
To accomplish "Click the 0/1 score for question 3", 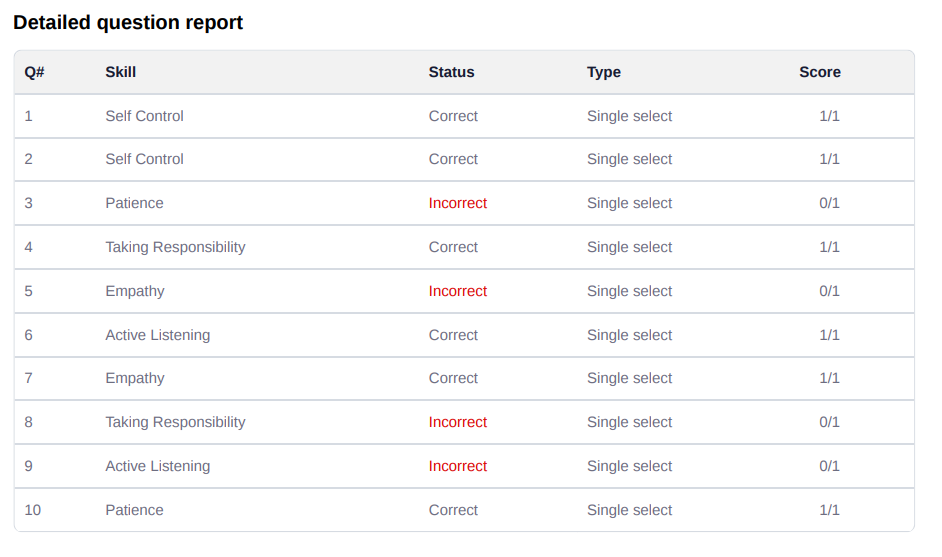I will 829,203.
